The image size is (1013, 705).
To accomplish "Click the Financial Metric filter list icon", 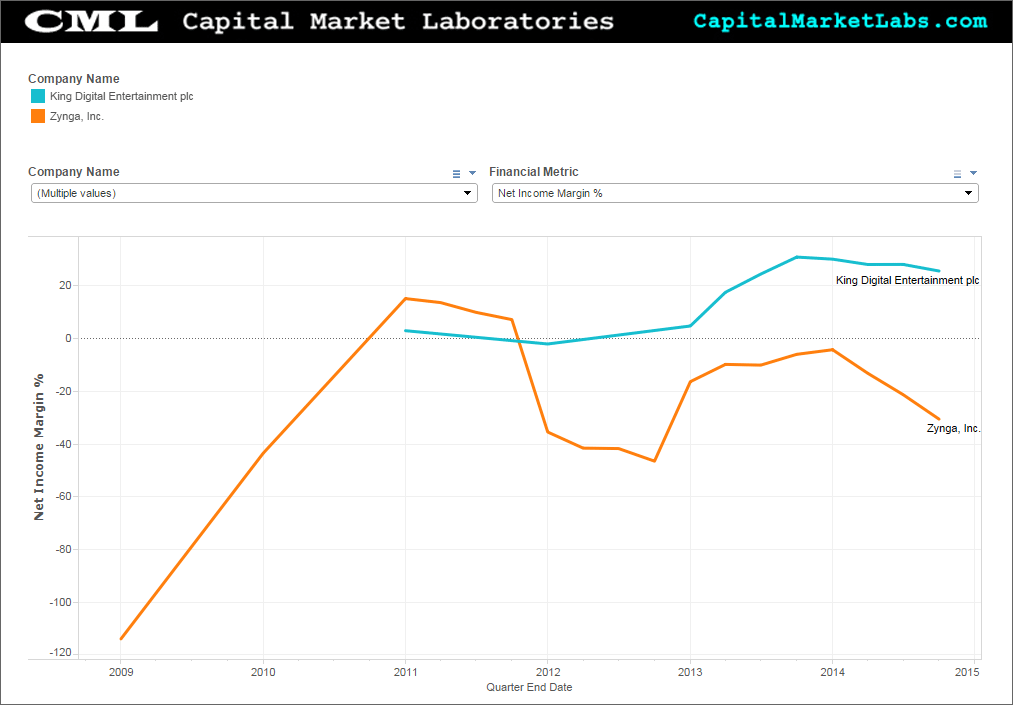I will pyautogui.click(x=957, y=173).
